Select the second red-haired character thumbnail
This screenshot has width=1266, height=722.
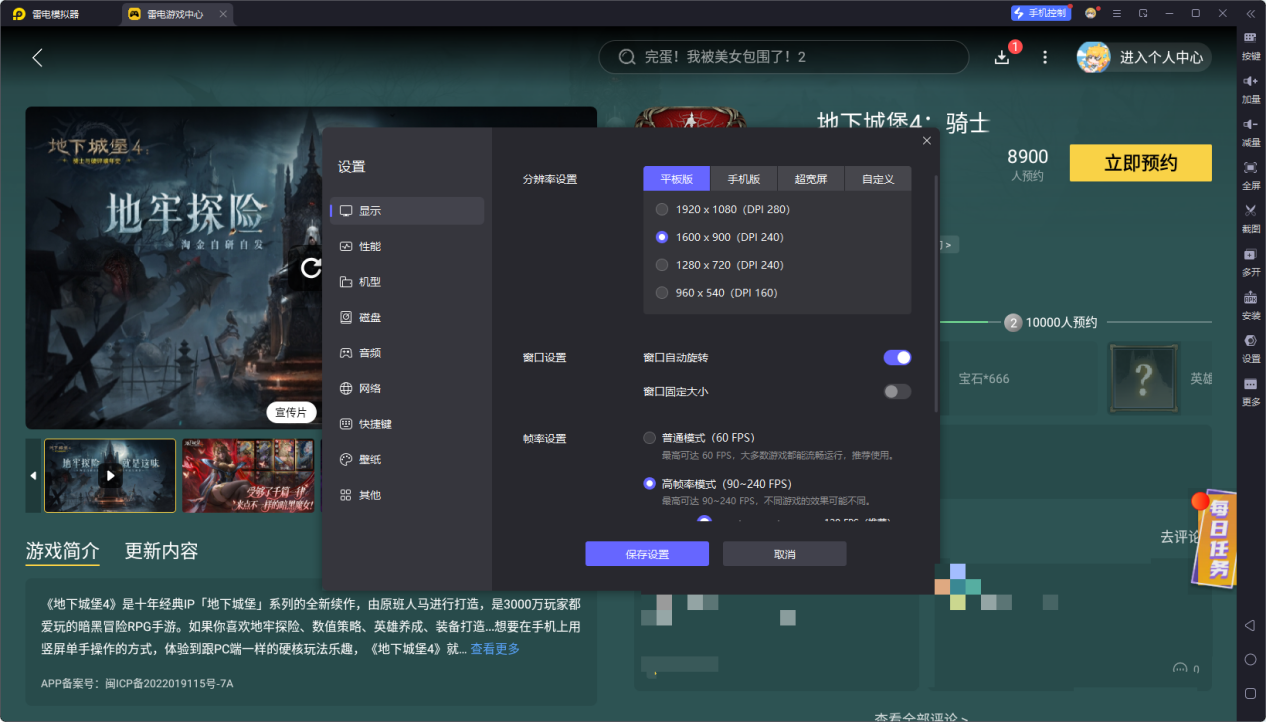(248, 476)
